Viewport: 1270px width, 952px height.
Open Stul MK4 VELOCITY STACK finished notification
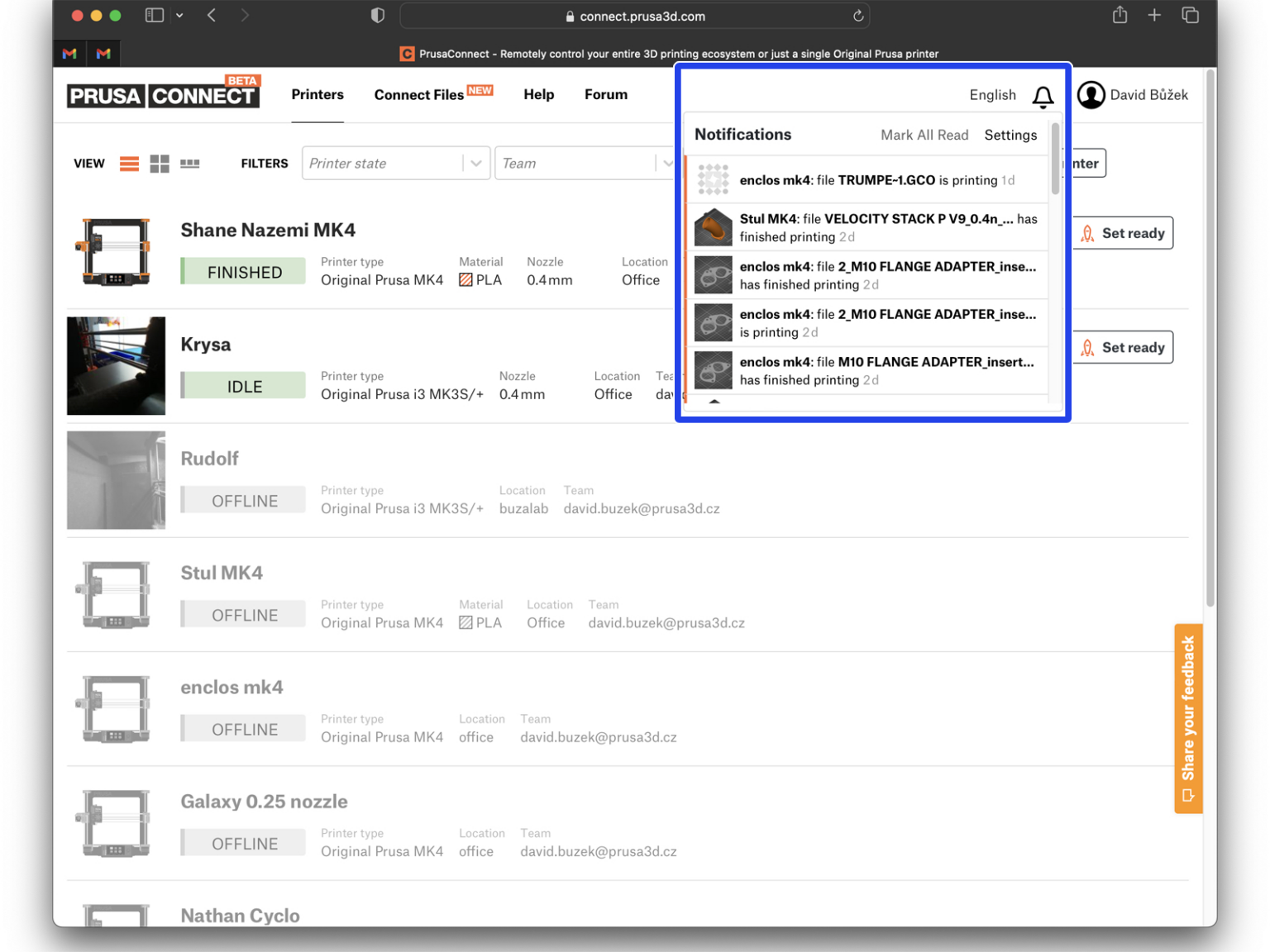pos(867,227)
